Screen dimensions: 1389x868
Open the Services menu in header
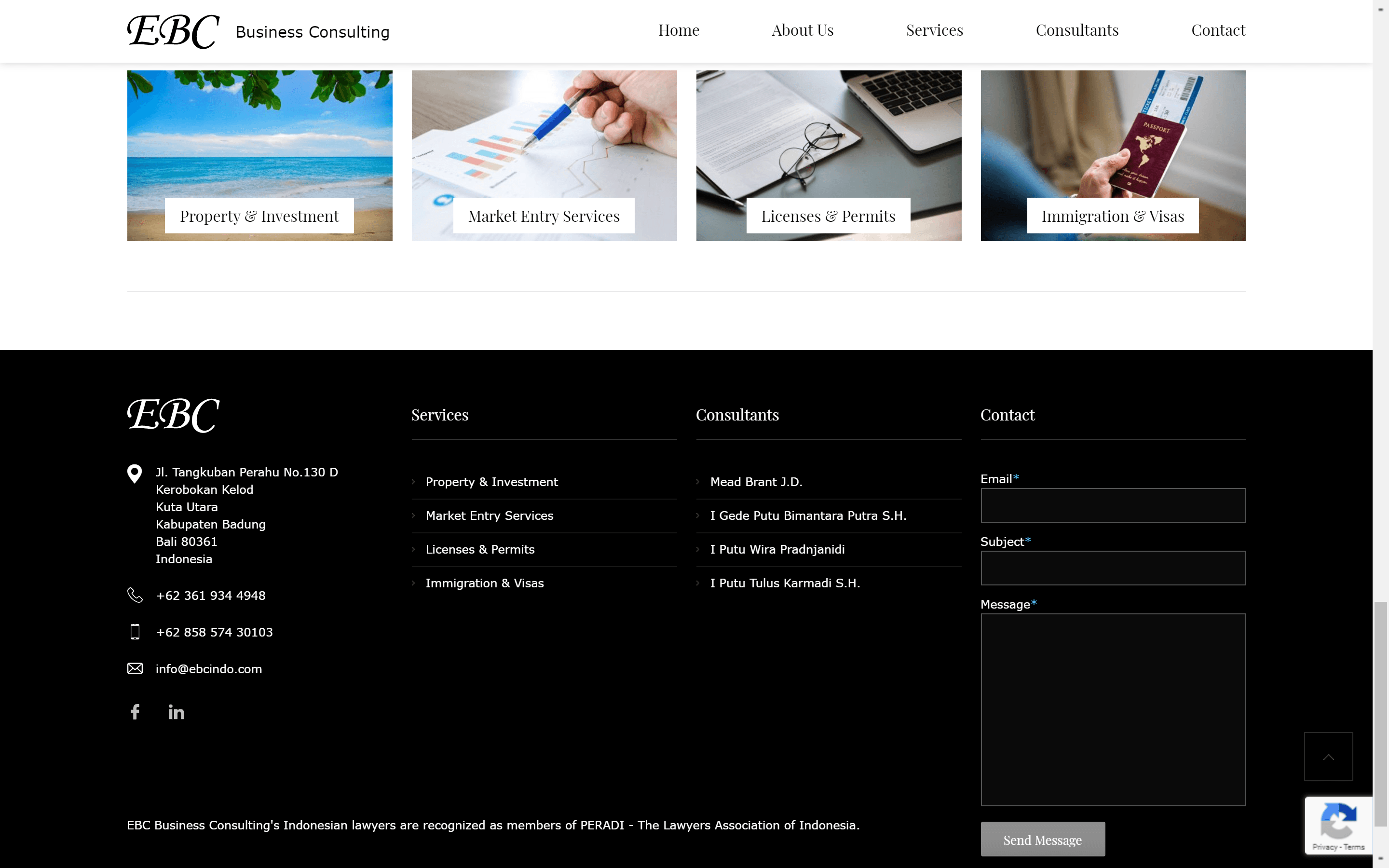pos(934,30)
